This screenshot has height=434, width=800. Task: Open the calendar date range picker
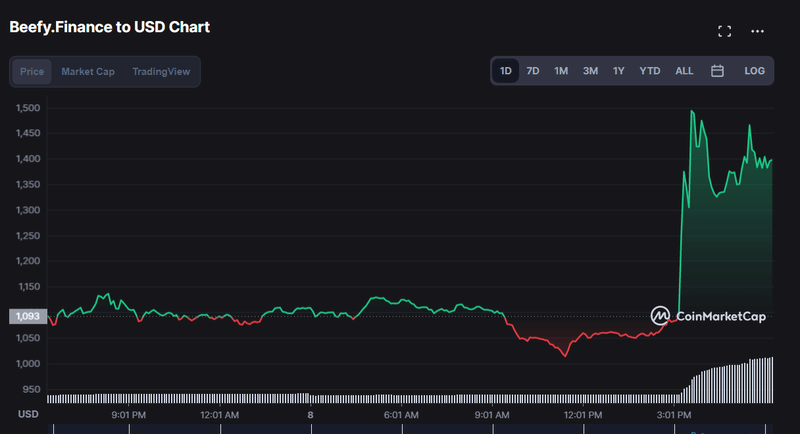[717, 71]
